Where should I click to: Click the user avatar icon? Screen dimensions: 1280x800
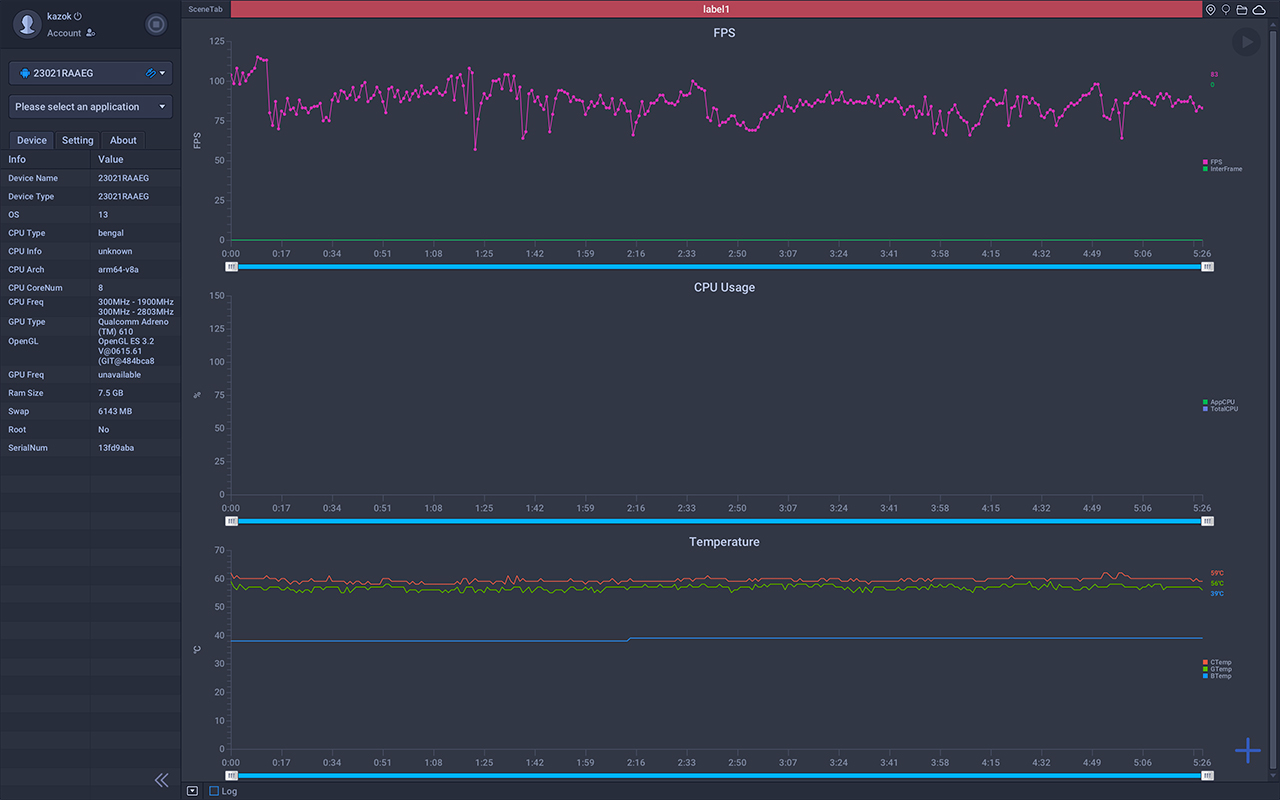(x=29, y=23)
